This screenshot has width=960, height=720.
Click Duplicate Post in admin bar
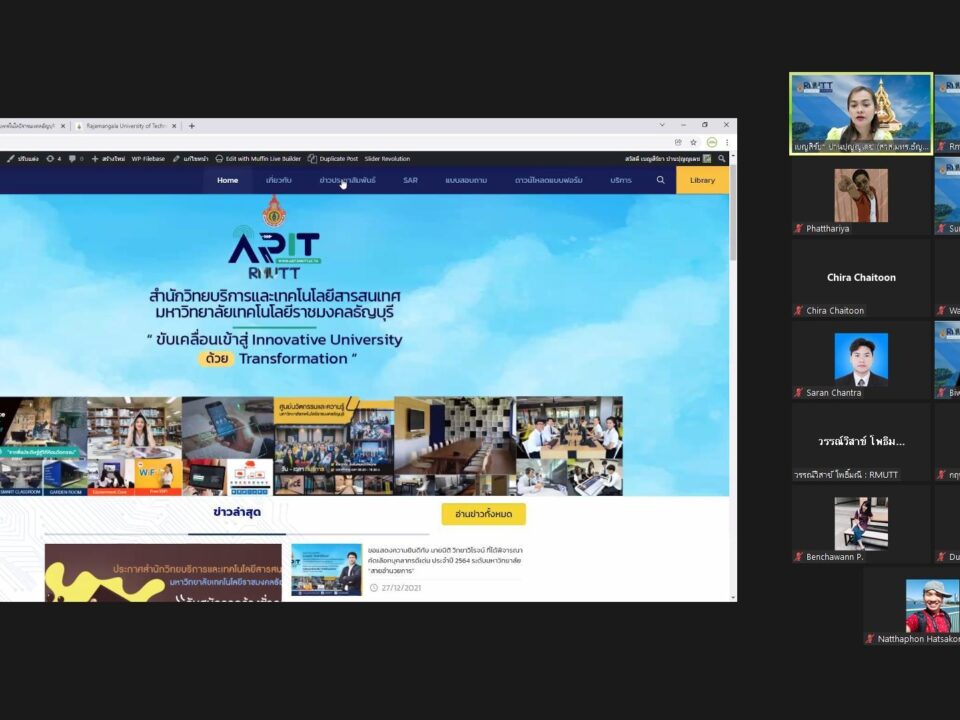[x=333, y=159]
